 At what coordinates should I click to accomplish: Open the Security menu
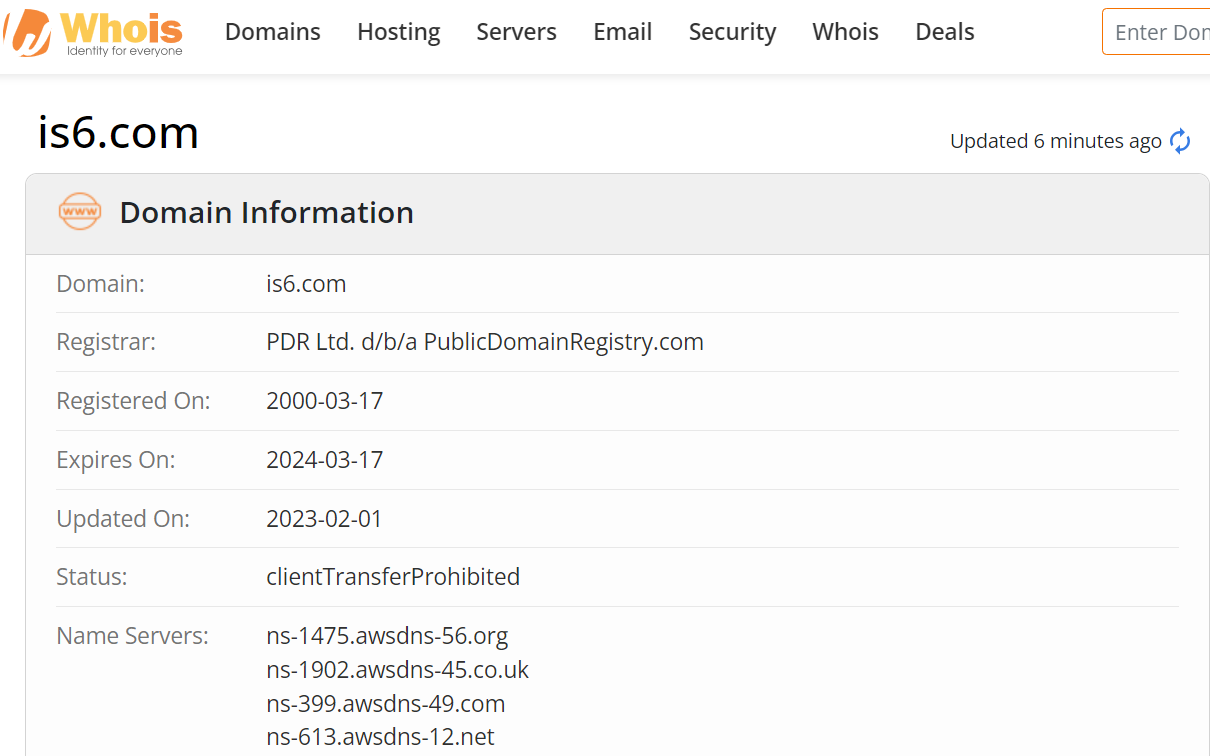[733, 32]
